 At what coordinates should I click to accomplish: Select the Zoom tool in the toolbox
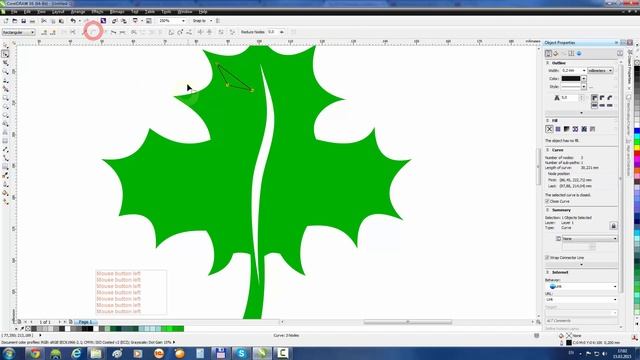point(5,72)
